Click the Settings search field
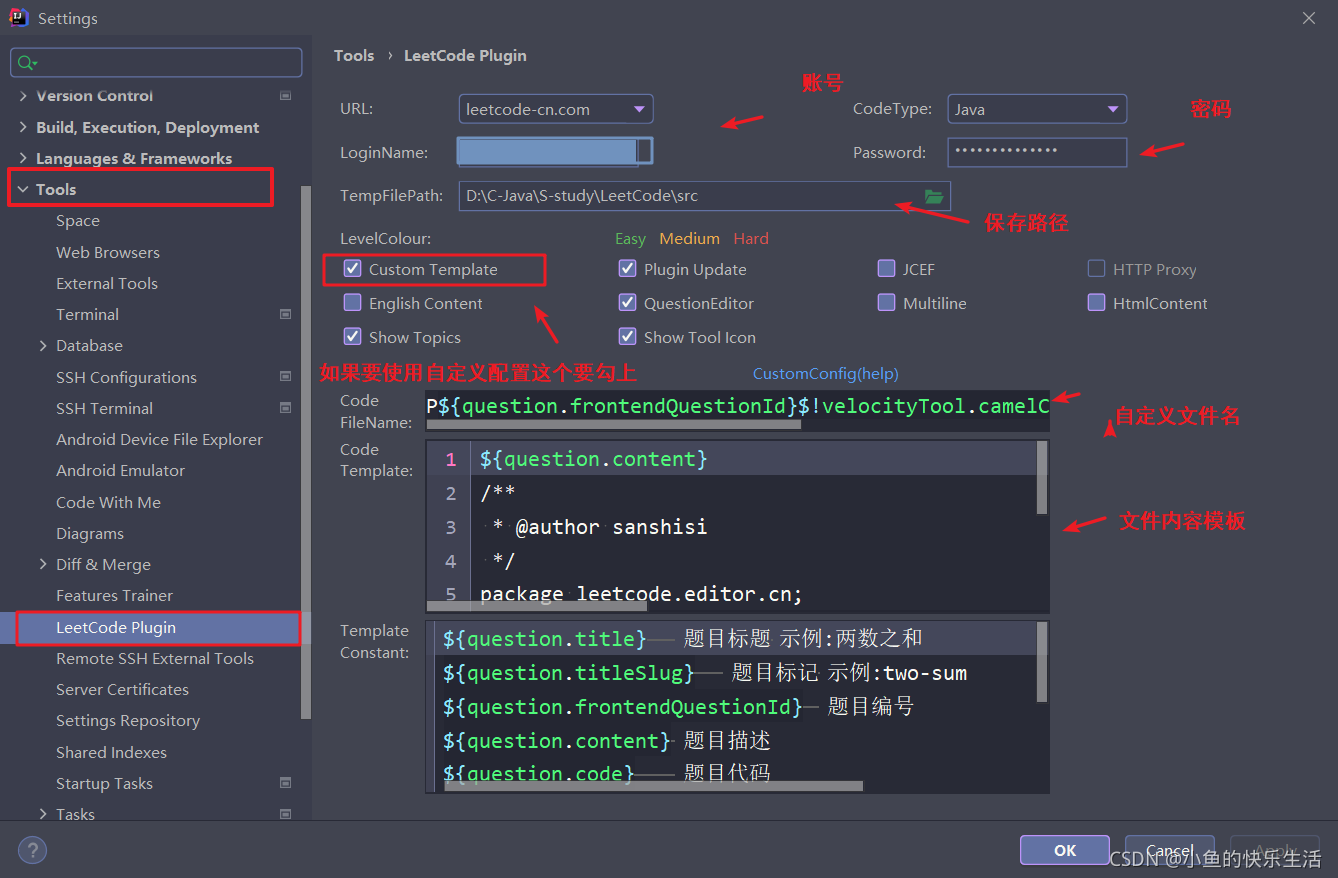Image resolution: width=1338 pixels, height=878 pixels. [x=156, y=63]
